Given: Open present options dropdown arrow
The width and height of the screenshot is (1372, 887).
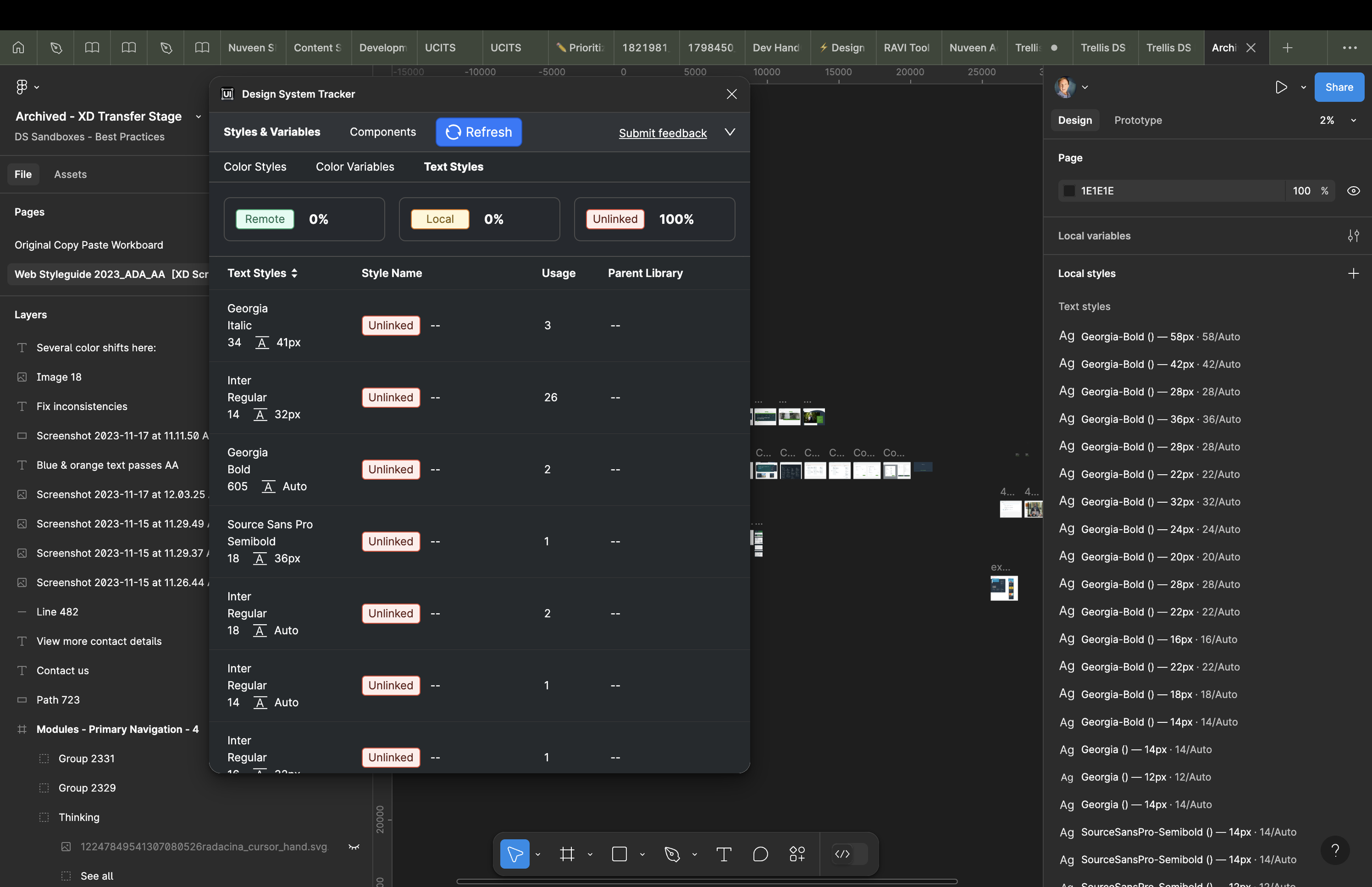Looking at the screenshot, I should [1303, 87].
